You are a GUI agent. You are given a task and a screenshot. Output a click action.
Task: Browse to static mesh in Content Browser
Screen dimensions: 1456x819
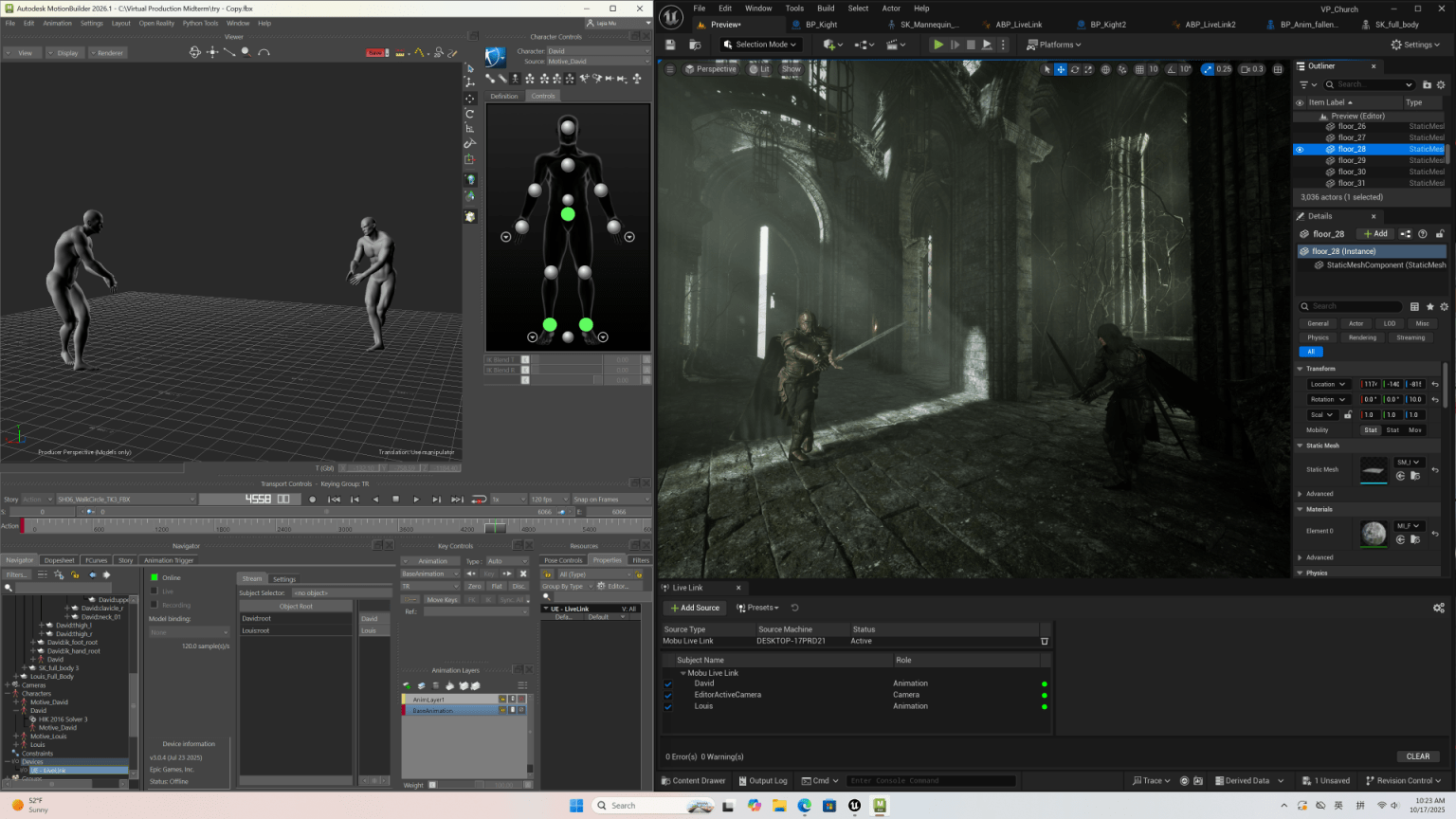point(1415,476)
